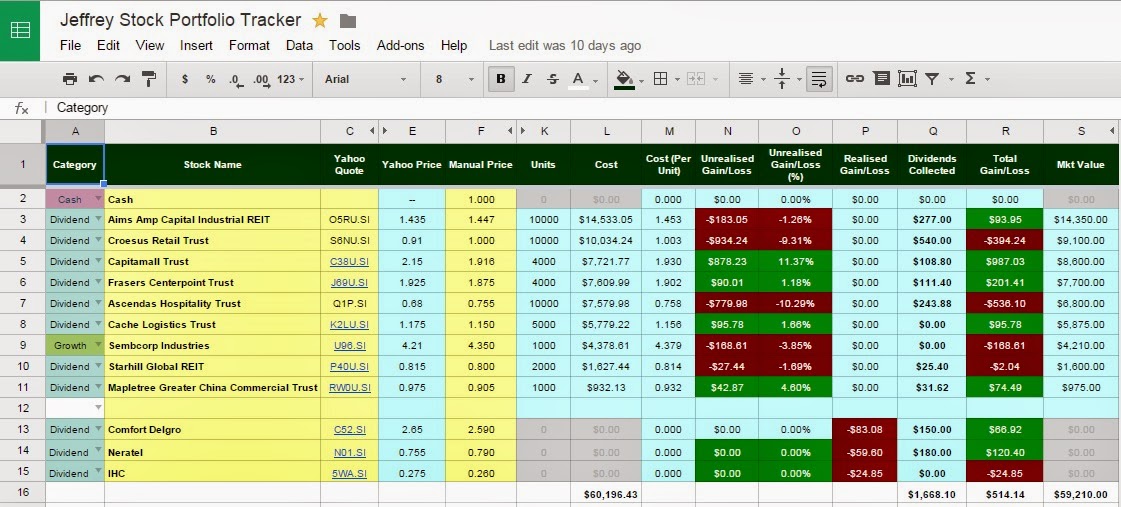Toggle bold formatting
This screenshot has height=507, width=1121.
tap(500, 79)
